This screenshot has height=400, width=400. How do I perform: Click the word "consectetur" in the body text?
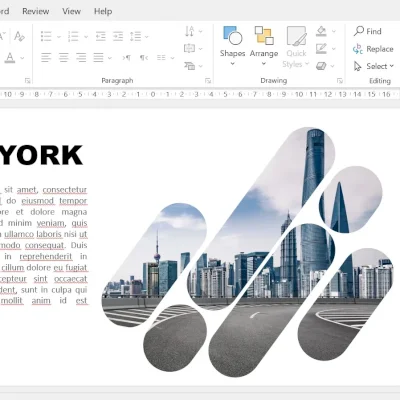pos(65,190)
